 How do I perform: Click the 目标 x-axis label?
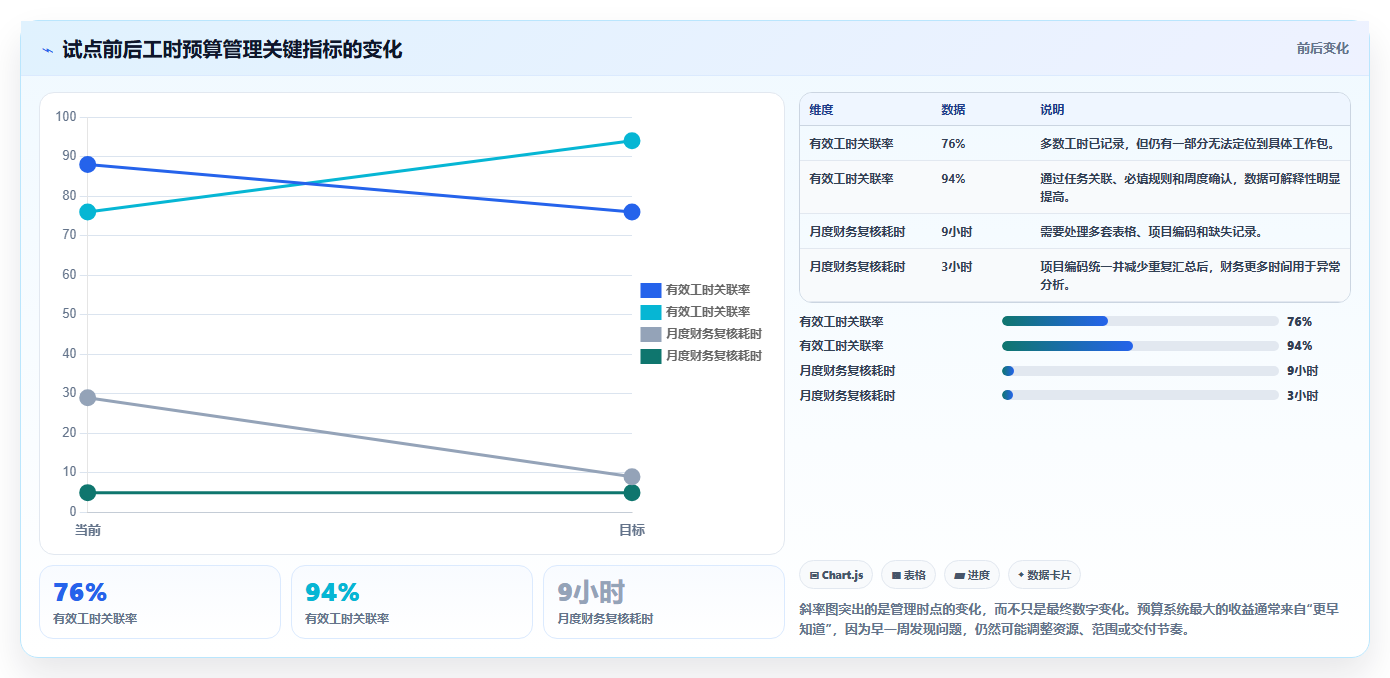632,530
